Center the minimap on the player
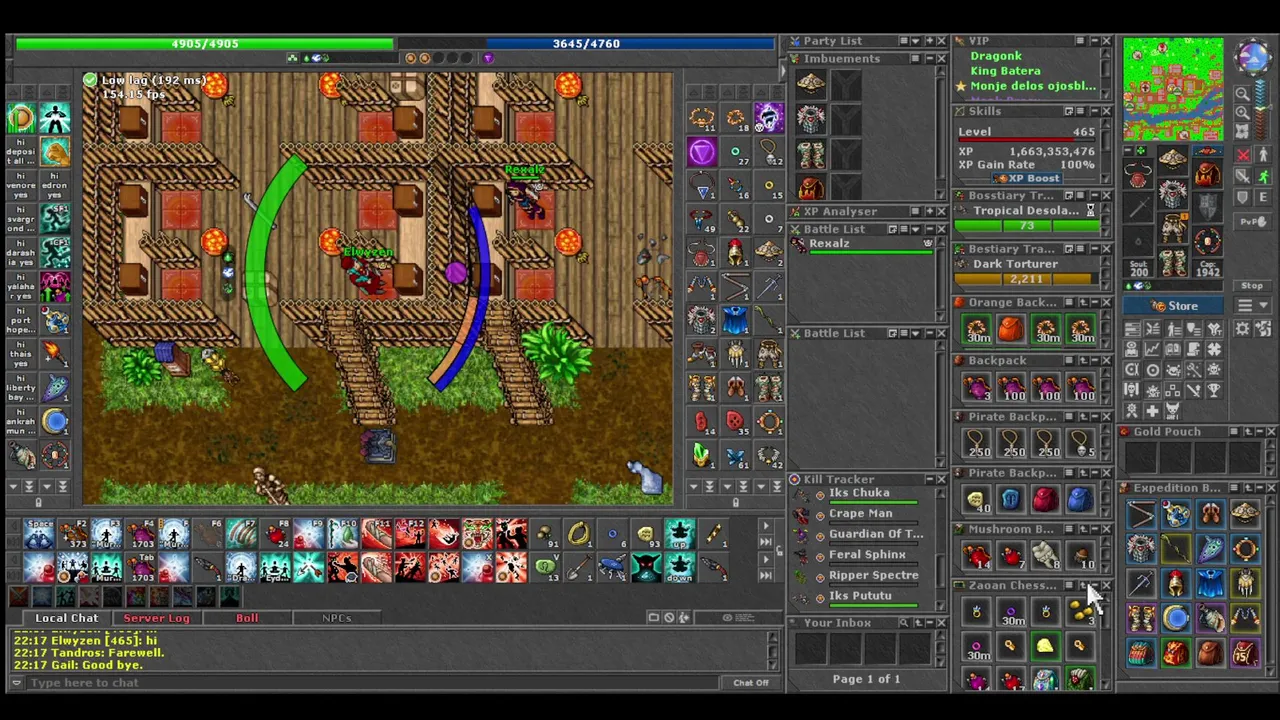This screenshot has height=720, width=1280. 1242,131
